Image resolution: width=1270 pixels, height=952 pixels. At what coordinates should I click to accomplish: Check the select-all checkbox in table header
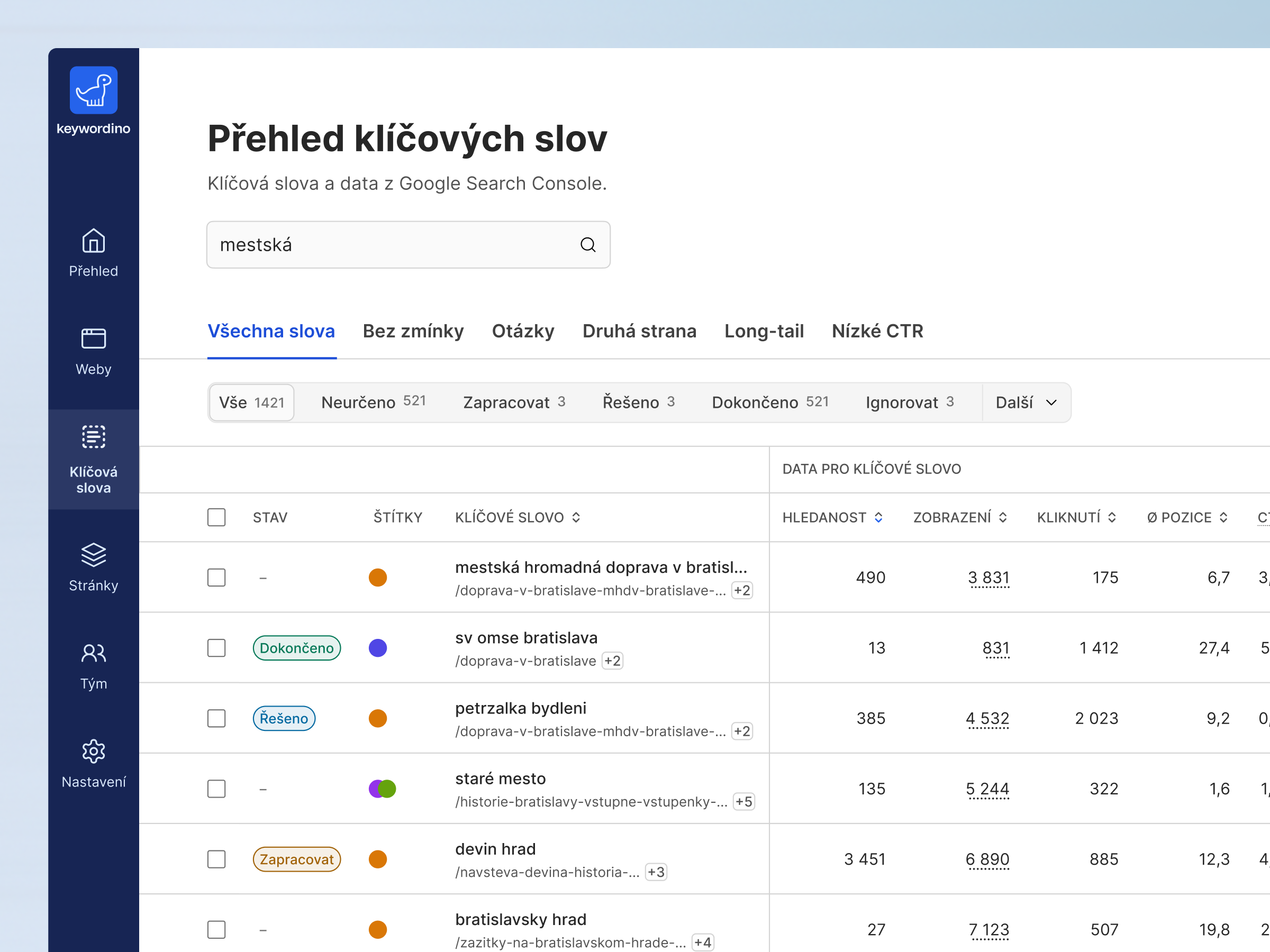(x=216, y=517)
